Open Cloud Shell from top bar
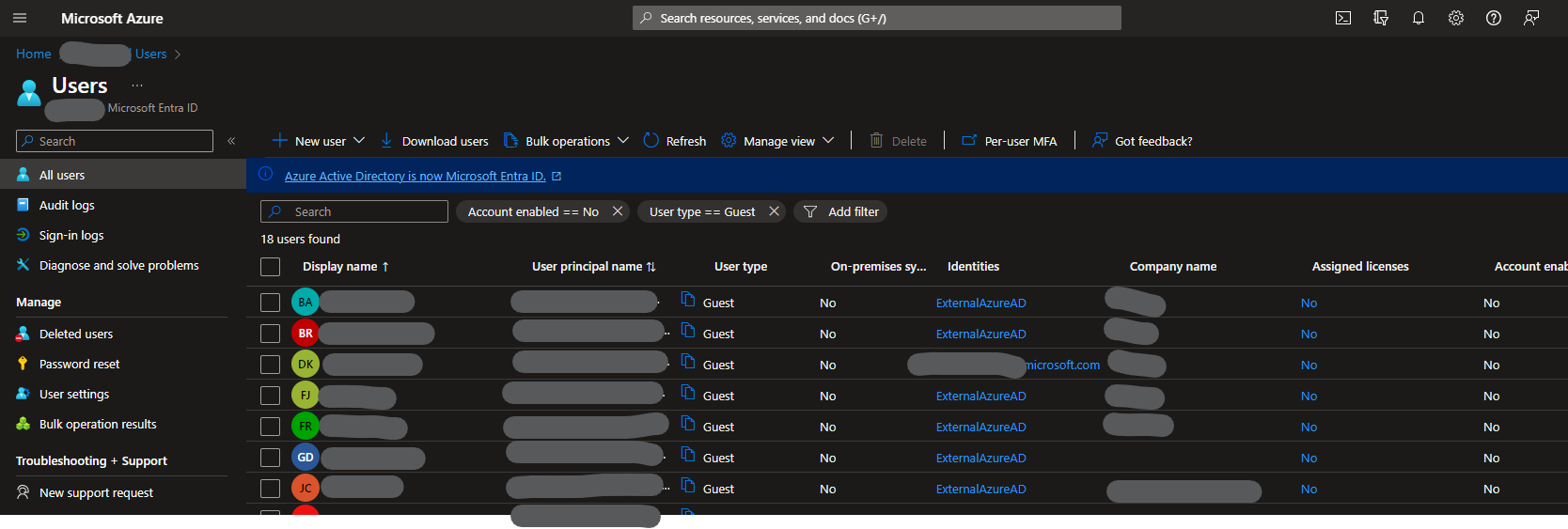This screenshot has height=529, width=1568. click(1343, 18)
